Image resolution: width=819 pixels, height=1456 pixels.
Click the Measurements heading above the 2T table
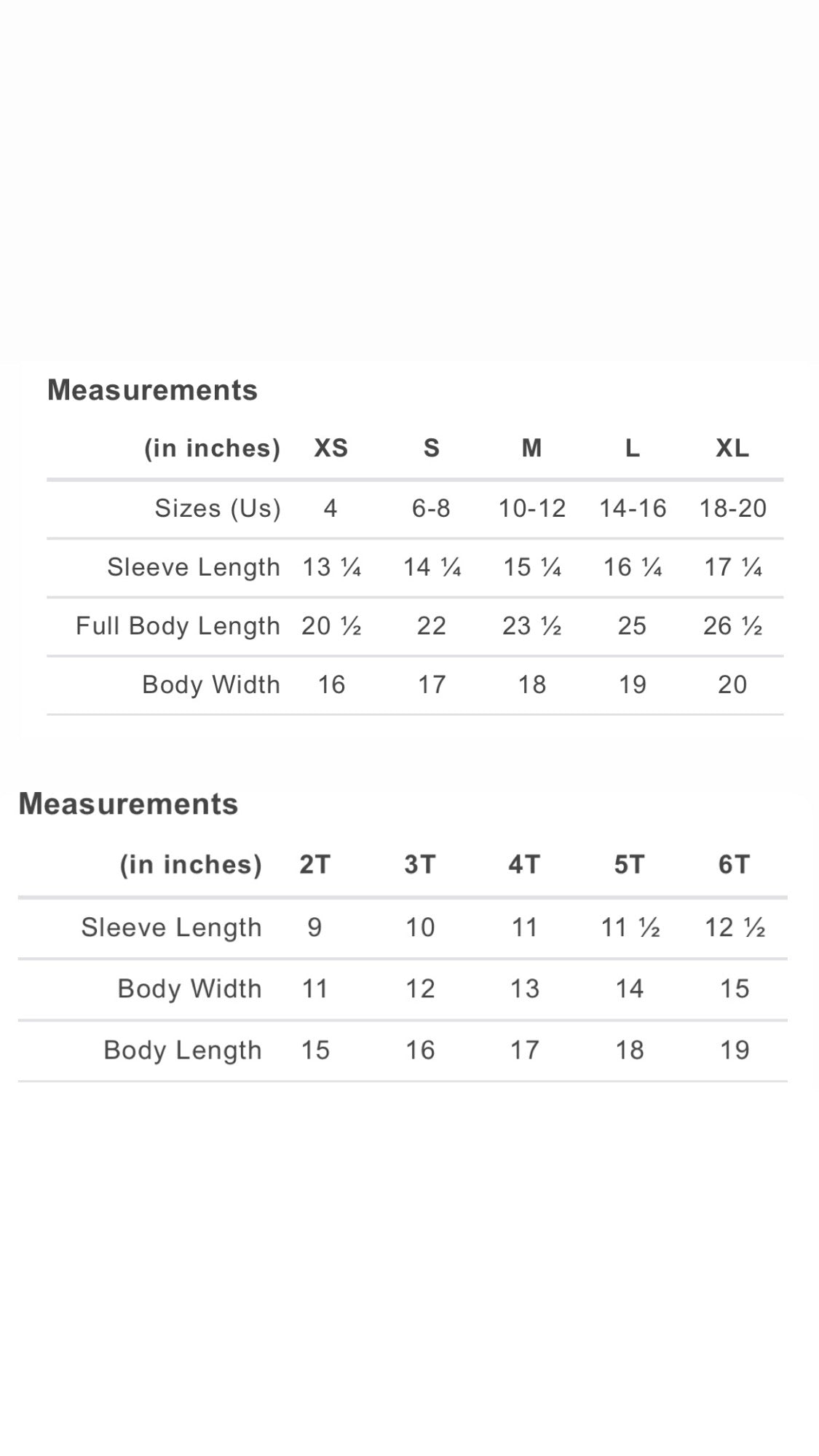pyautogui.click(x=128, y=804)
